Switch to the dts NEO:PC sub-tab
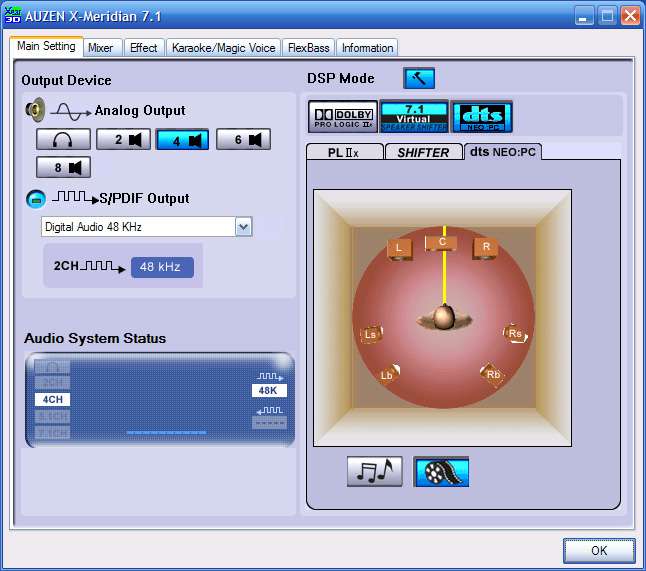 [503, 152]
